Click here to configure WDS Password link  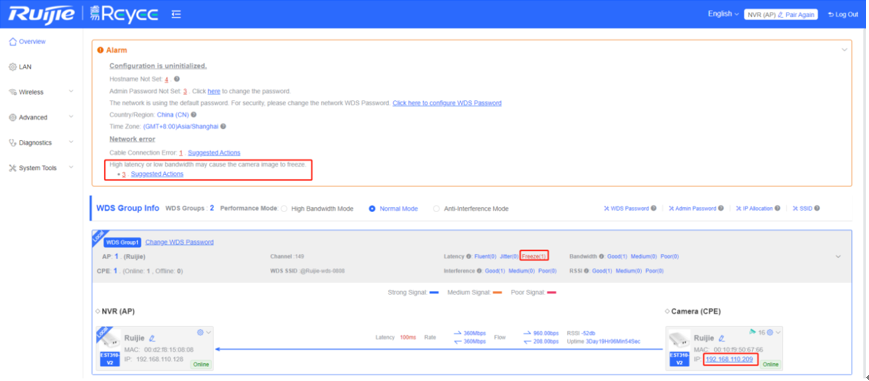click(447, 103)
